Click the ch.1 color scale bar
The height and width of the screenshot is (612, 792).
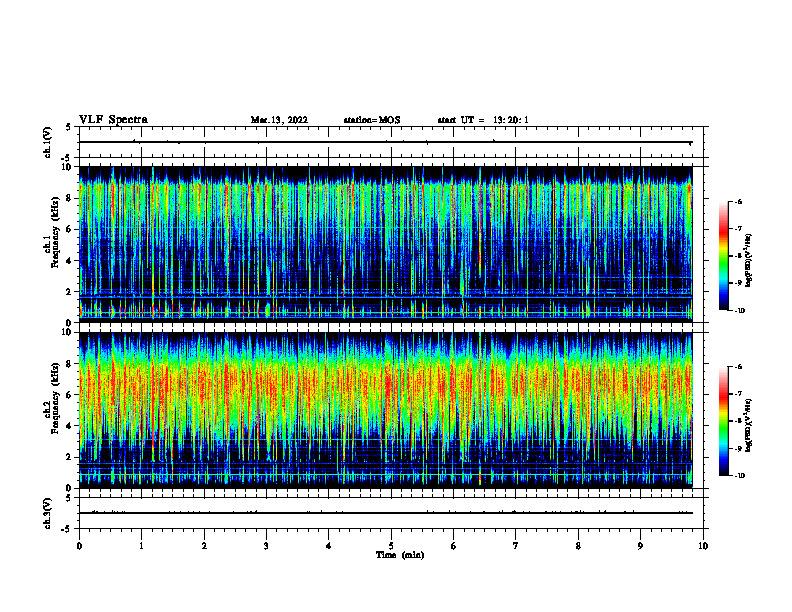coord(724,256)
